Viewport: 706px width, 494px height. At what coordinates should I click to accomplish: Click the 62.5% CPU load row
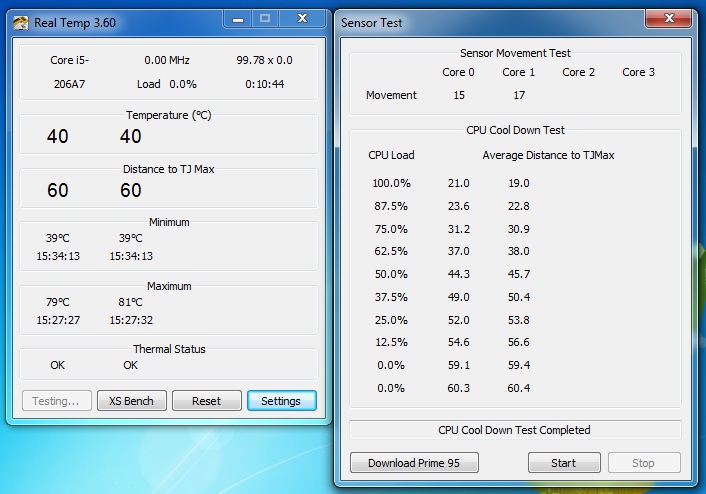391,251
